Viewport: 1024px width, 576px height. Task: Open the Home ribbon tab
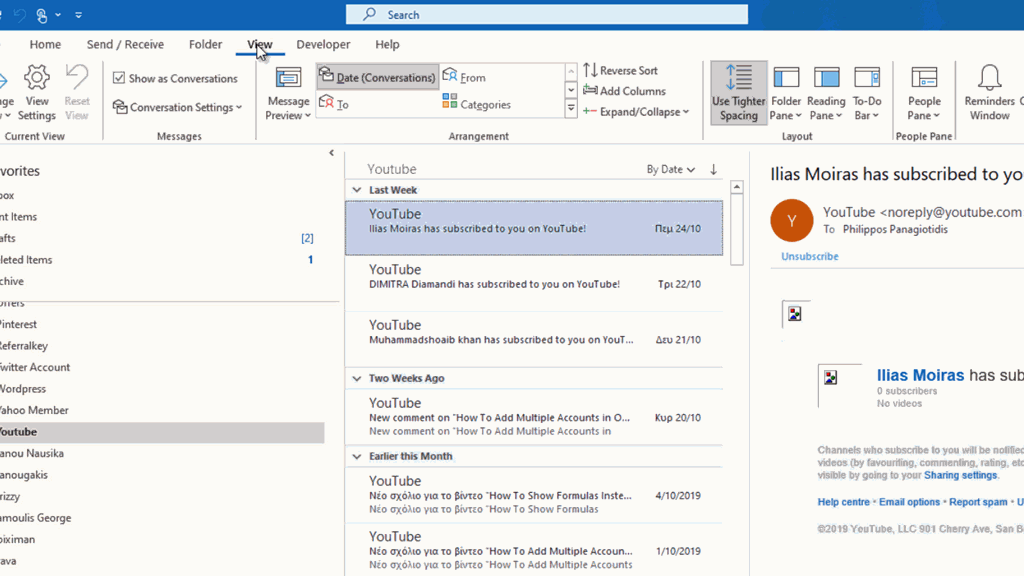[x=46, y=44]
